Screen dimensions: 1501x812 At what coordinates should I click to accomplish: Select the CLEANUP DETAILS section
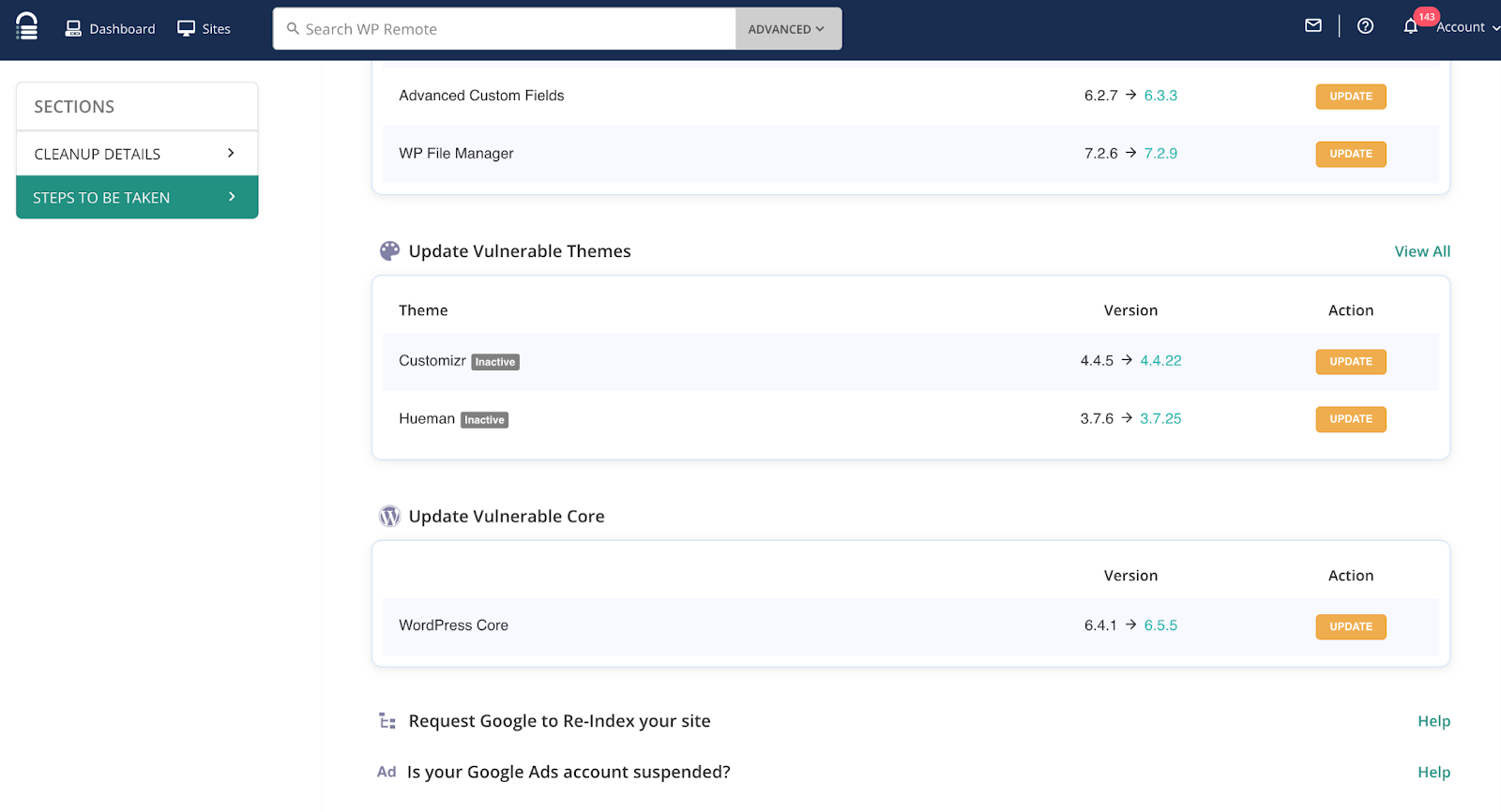click(137, 154)
